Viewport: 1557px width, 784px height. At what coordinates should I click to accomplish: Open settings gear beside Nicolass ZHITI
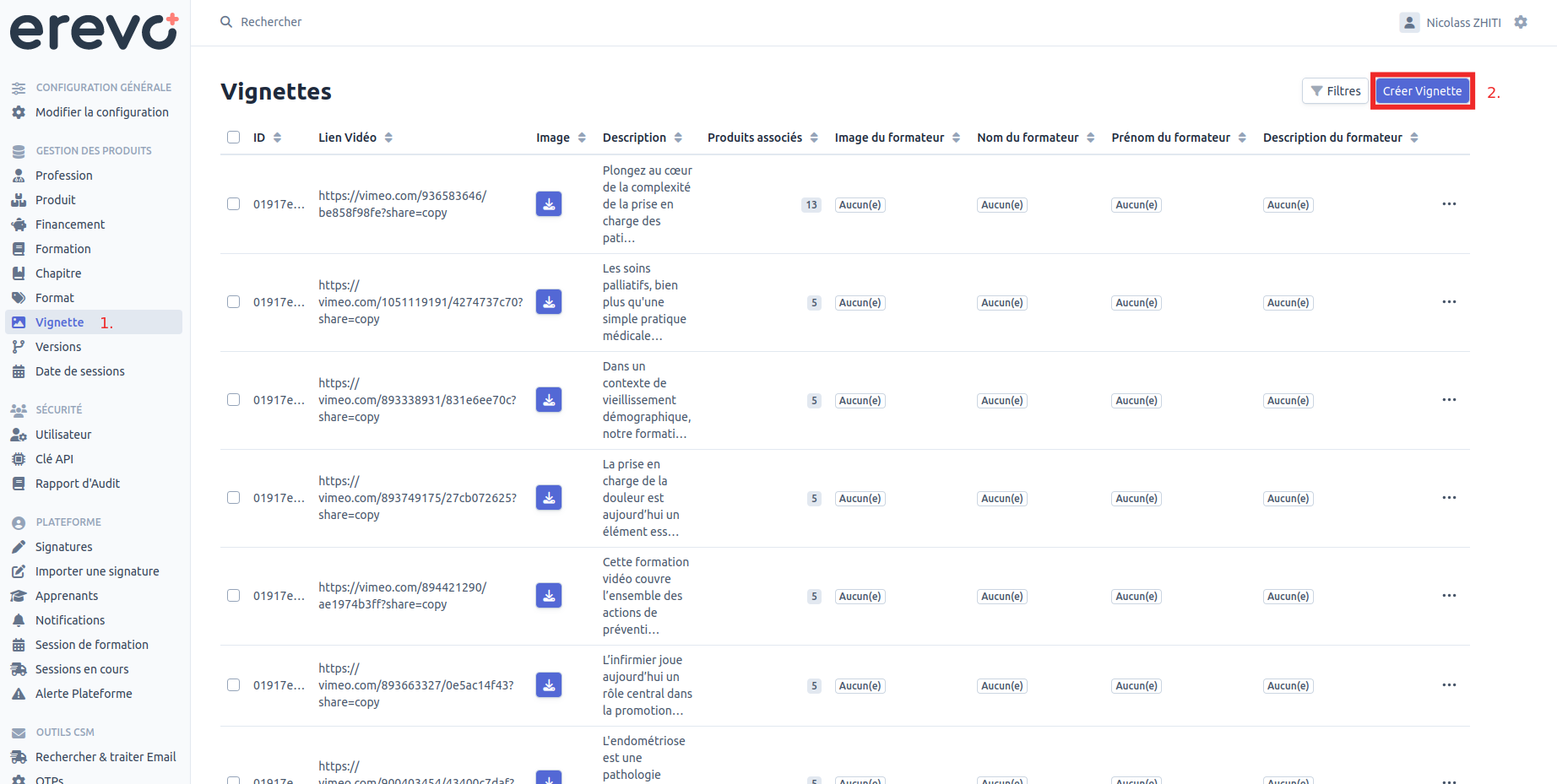1521,22
